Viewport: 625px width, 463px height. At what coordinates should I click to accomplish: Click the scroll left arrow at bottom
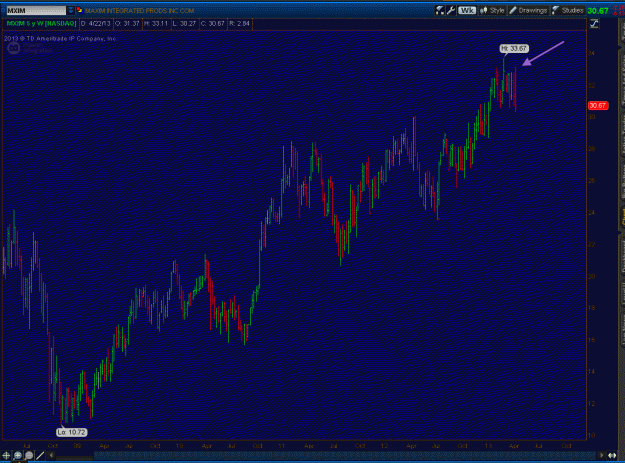coord(51,455)
